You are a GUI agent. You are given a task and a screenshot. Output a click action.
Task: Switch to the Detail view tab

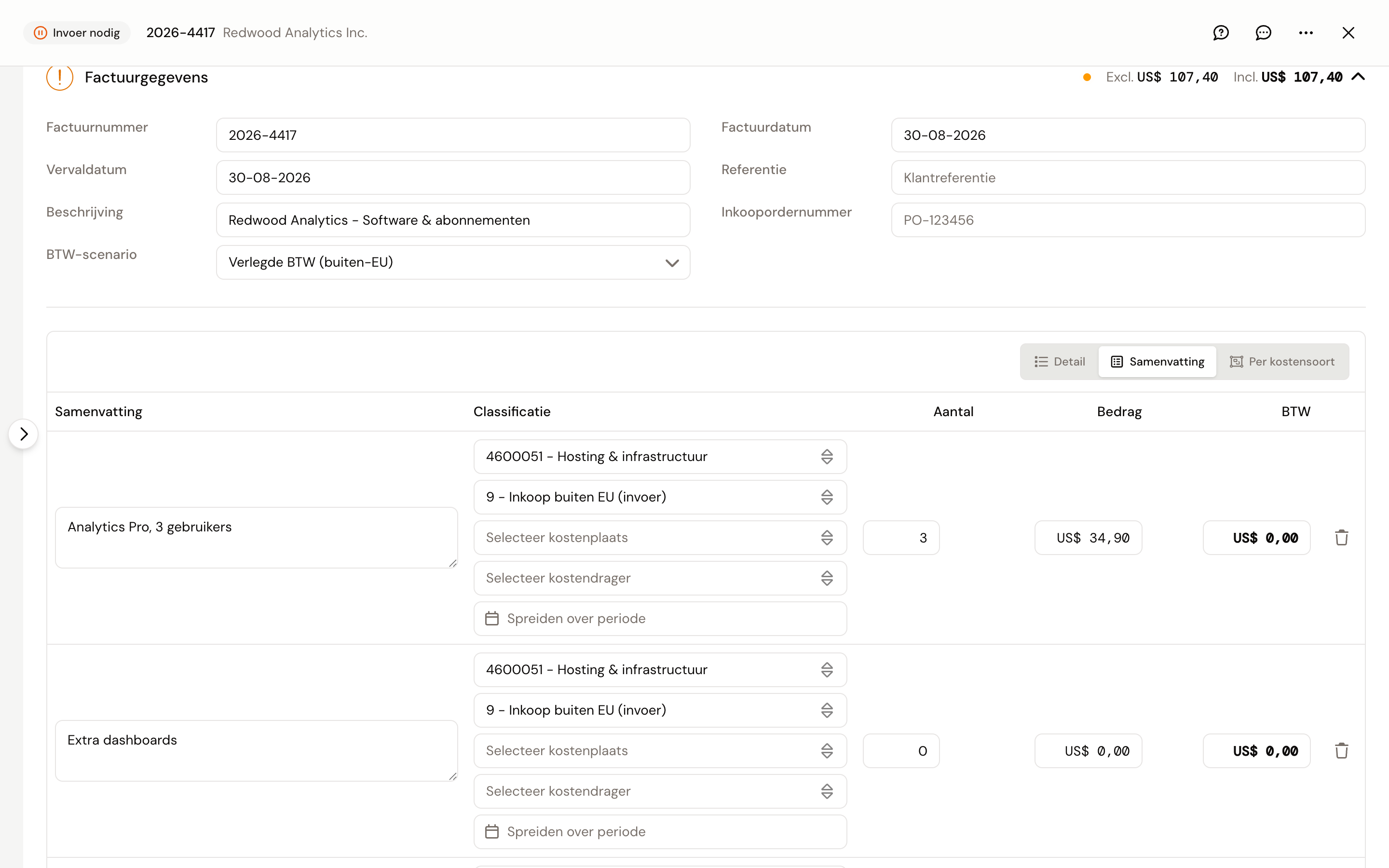1060,362
